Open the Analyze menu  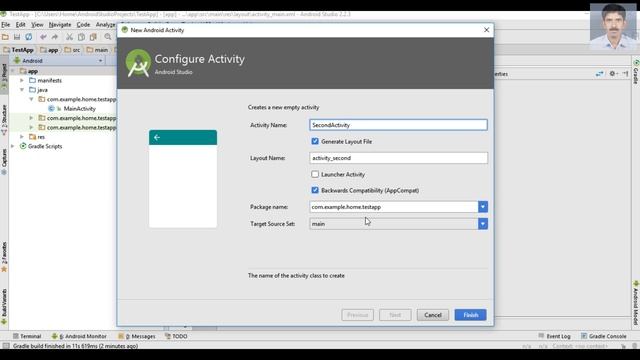point(105,25)
